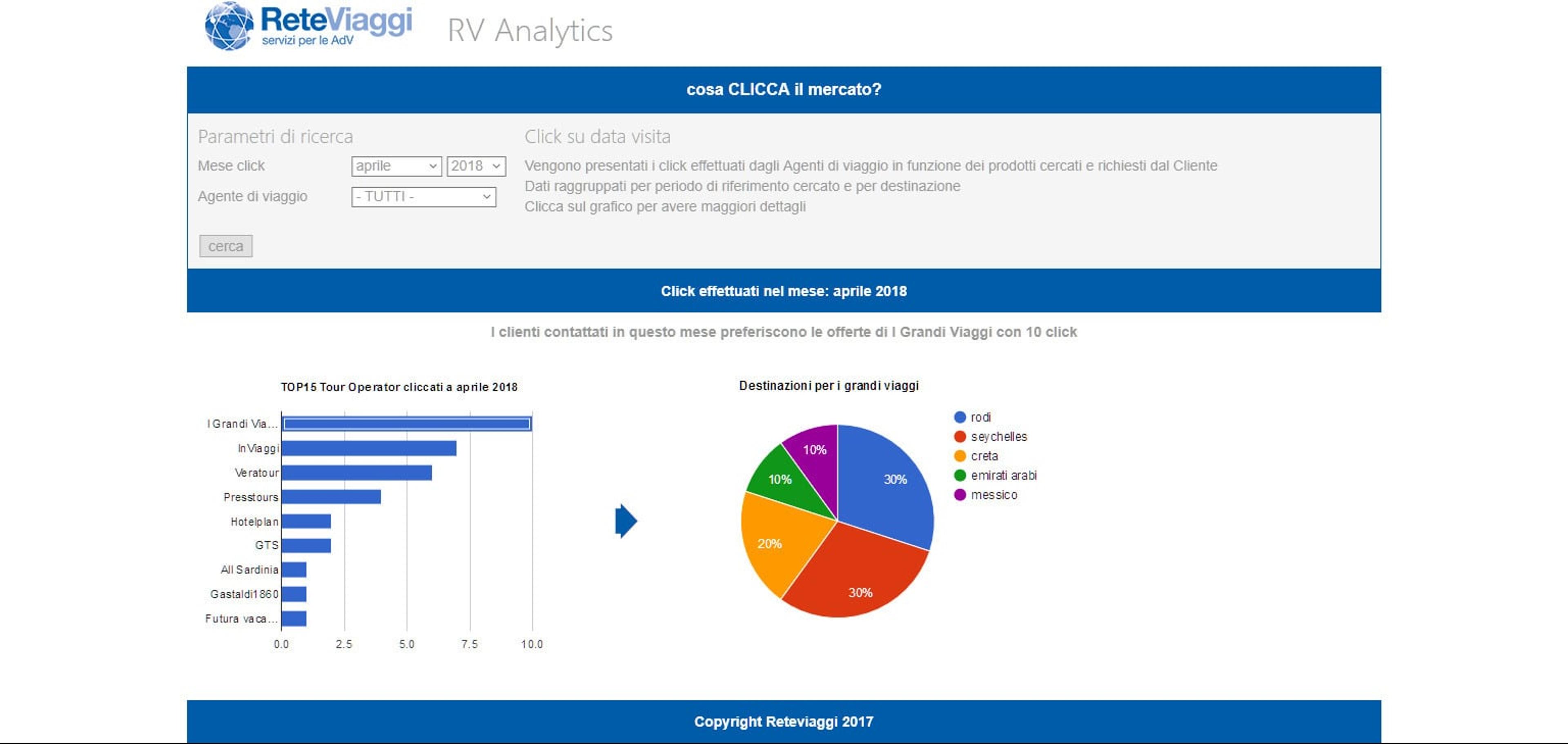
Task: Click the ReteViaggi globe logo
Action: click(x=229, y=26)
